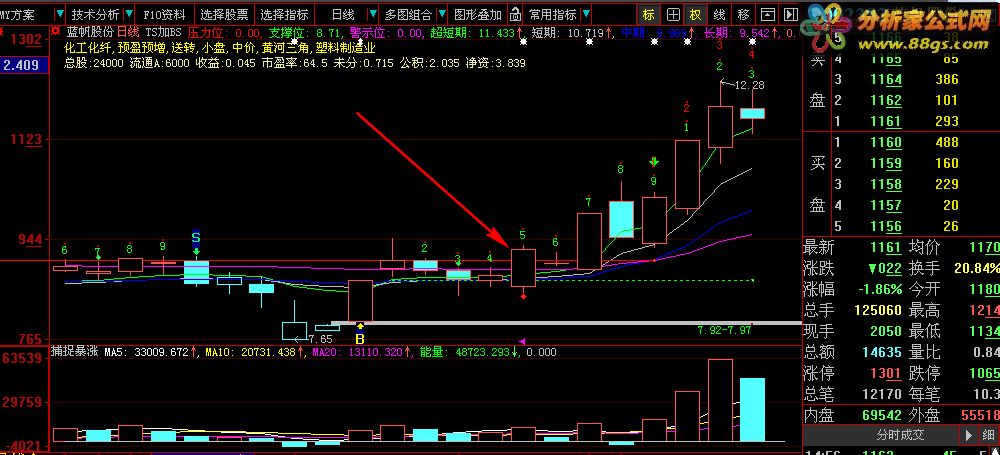
Task: Expand the 日线 period dropdown arrow
Action: point(371,14)
